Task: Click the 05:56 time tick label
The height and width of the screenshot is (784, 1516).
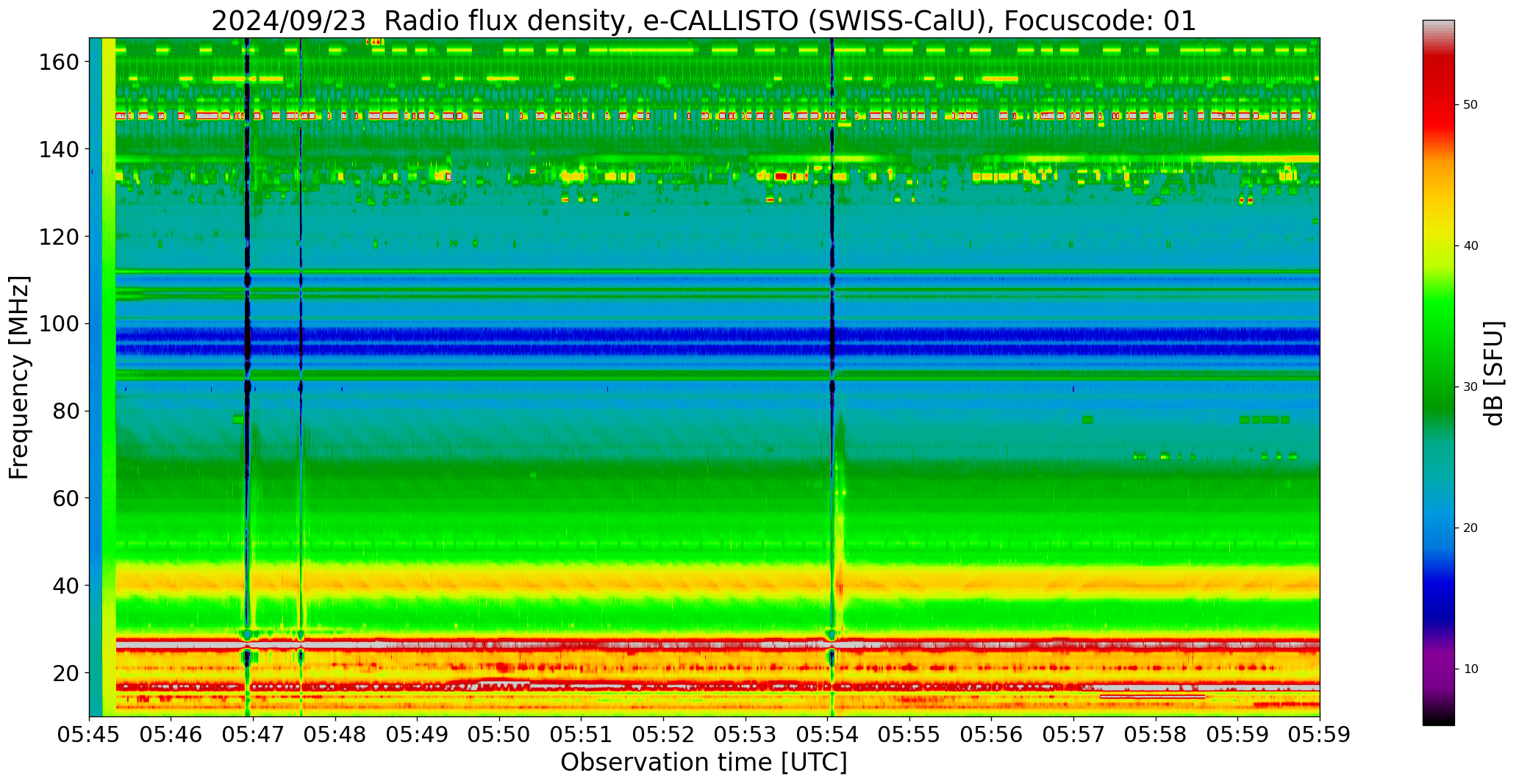Action: pyautogui.click(x=992, y=735)
